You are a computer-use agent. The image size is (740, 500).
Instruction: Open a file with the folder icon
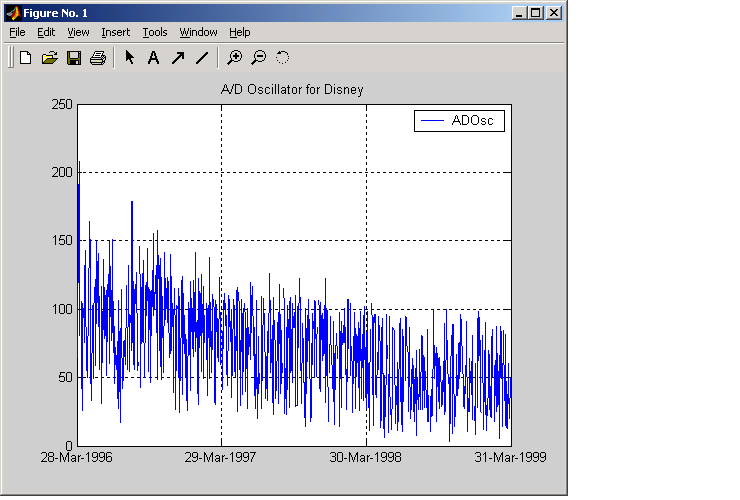point(50,58)
